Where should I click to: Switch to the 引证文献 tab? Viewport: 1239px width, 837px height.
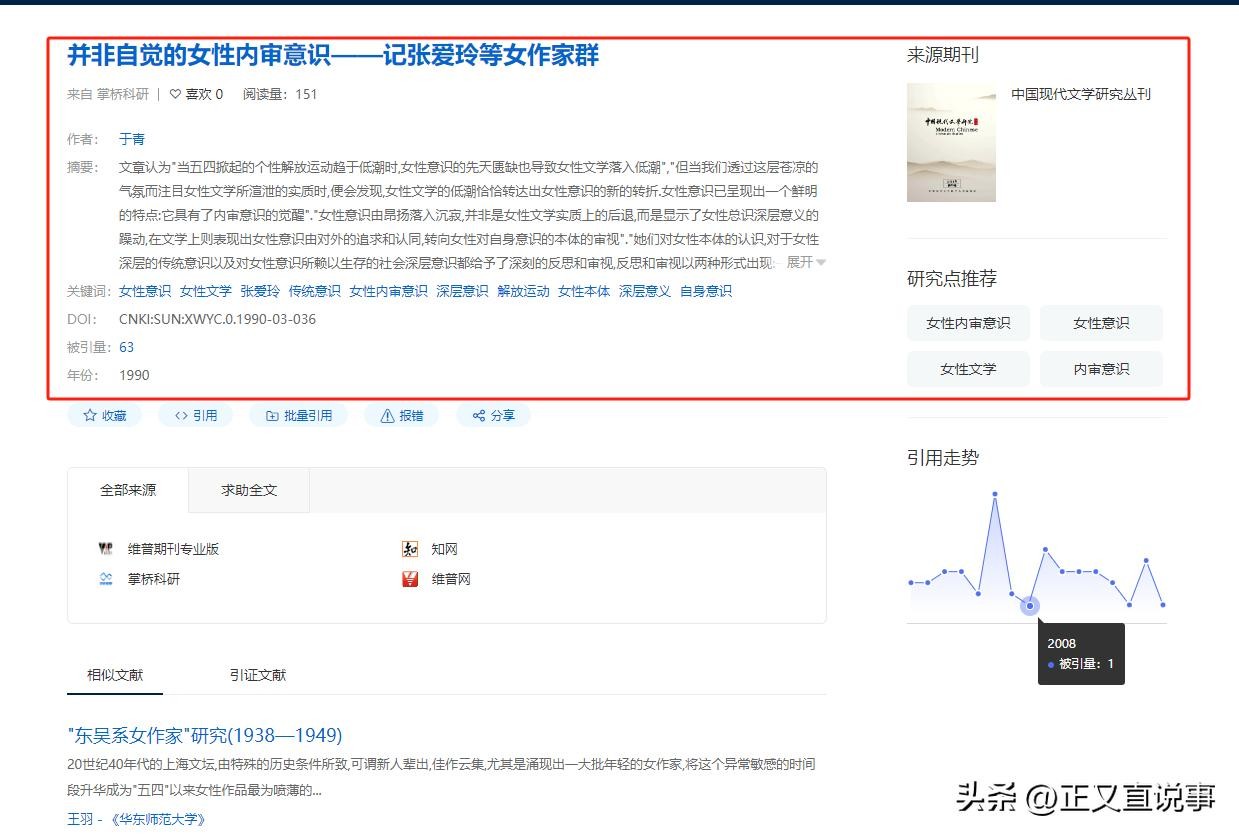257,675
